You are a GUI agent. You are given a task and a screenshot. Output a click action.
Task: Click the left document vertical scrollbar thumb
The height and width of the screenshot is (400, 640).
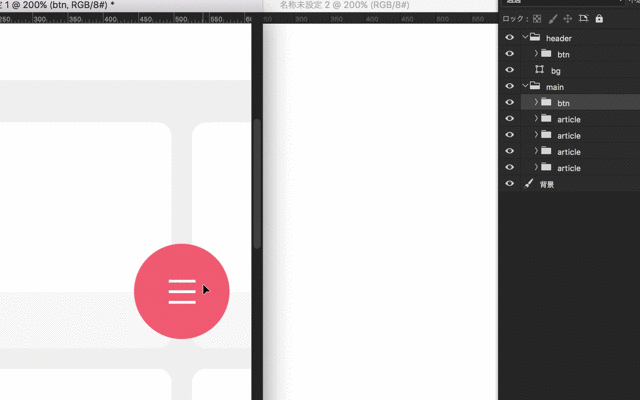point(257,184)
